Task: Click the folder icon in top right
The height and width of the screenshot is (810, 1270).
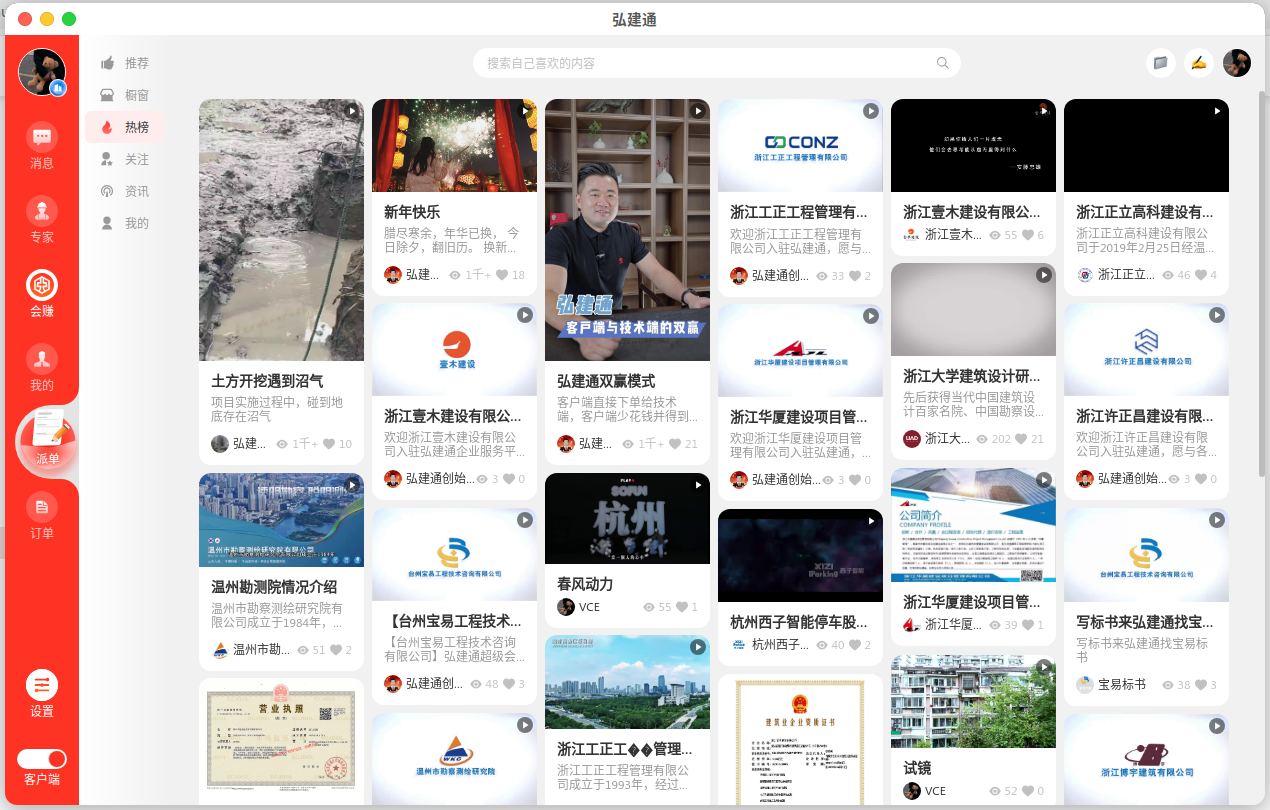Action: [1160, 63]
